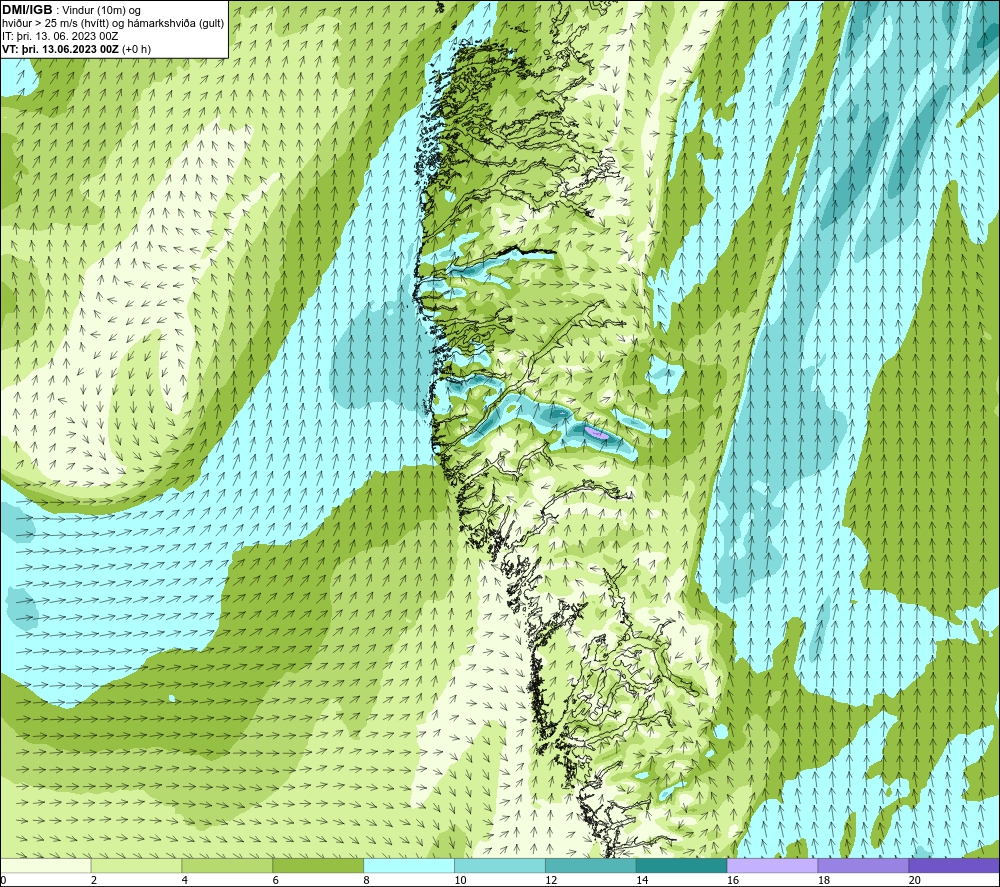The image size is (1000, 887).
Task: Click the above-20 m/s dark purple swatch
Action: point(954,865)
